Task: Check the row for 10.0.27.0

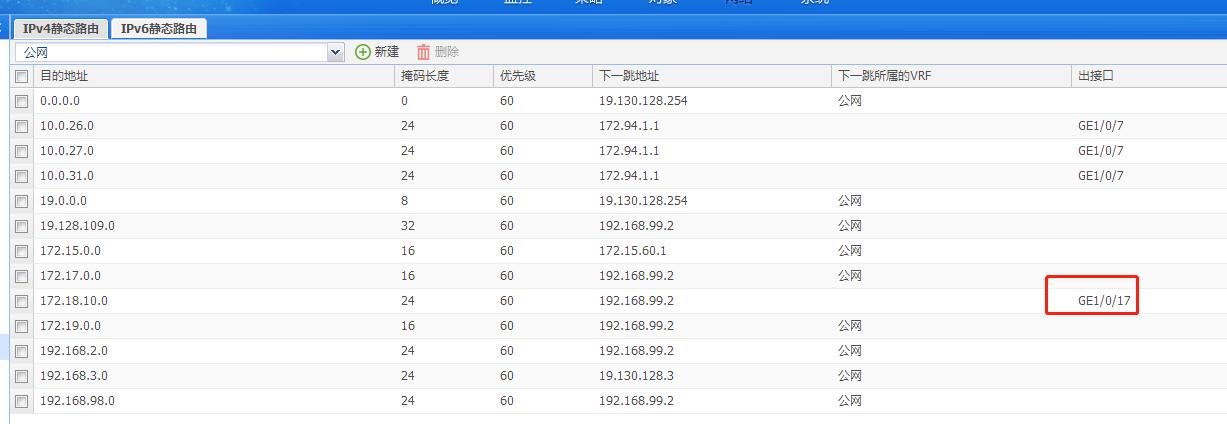Action: coord(21,151)
